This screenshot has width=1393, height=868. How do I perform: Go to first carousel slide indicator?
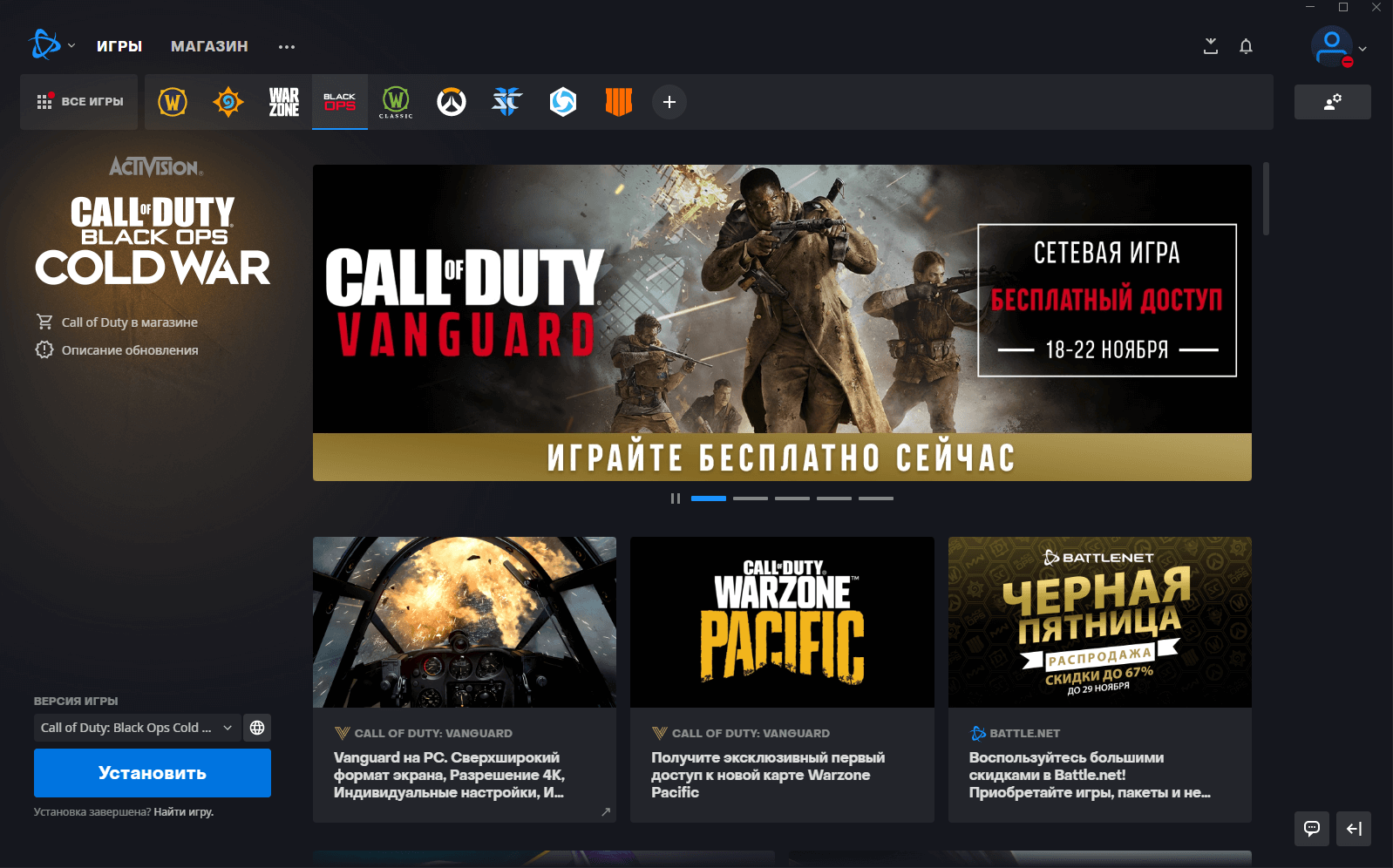[709, 498]
